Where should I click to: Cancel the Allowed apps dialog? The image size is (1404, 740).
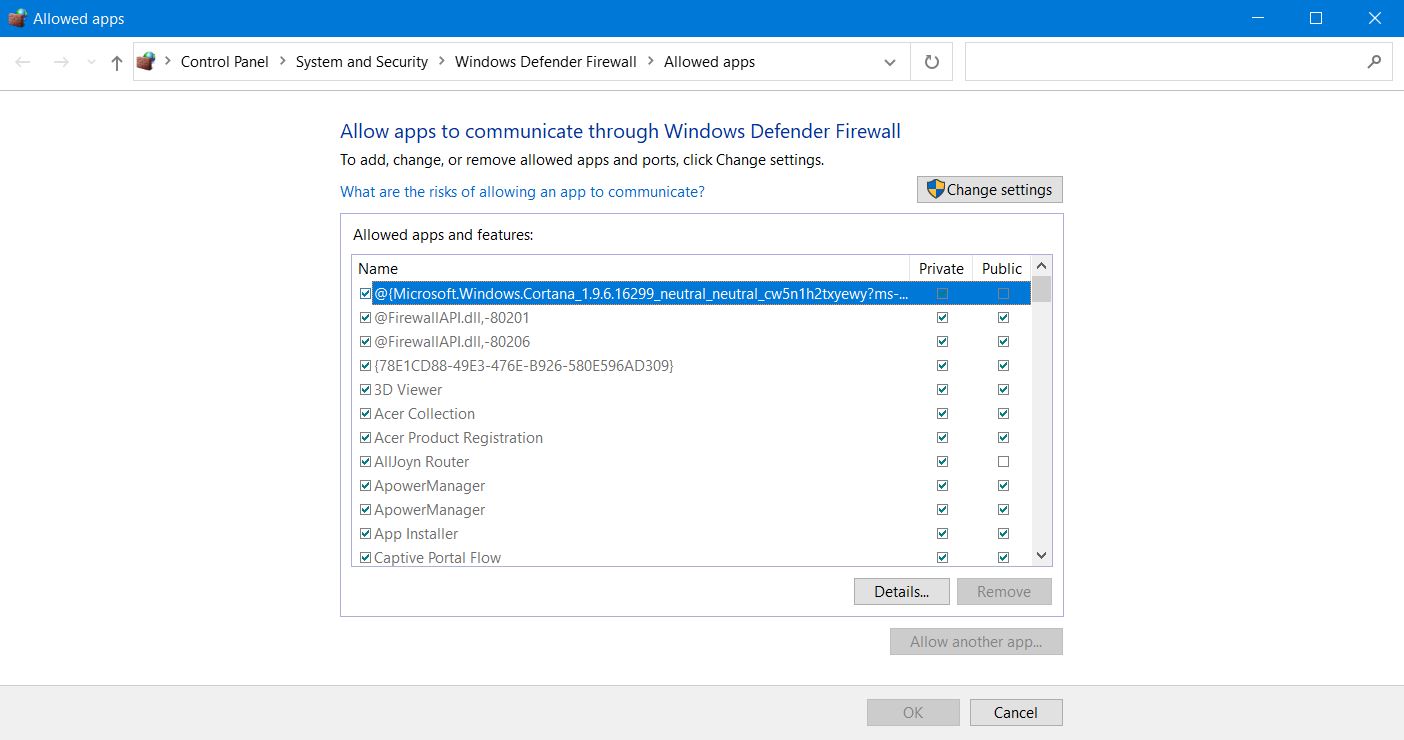point(1016,713)
